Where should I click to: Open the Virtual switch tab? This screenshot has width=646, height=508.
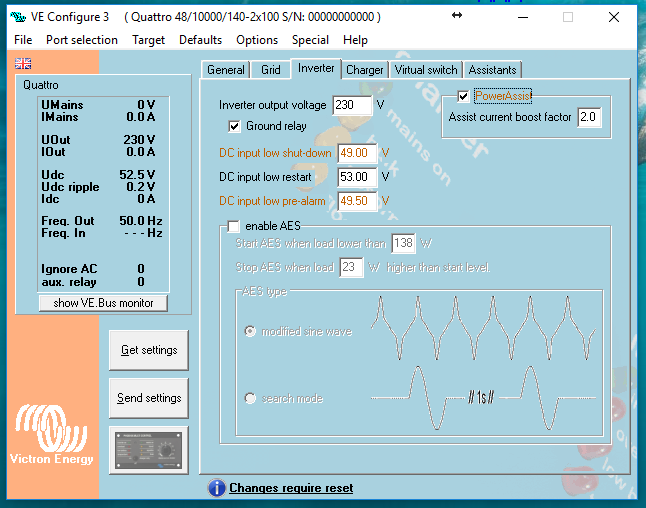tap(426, 70)
